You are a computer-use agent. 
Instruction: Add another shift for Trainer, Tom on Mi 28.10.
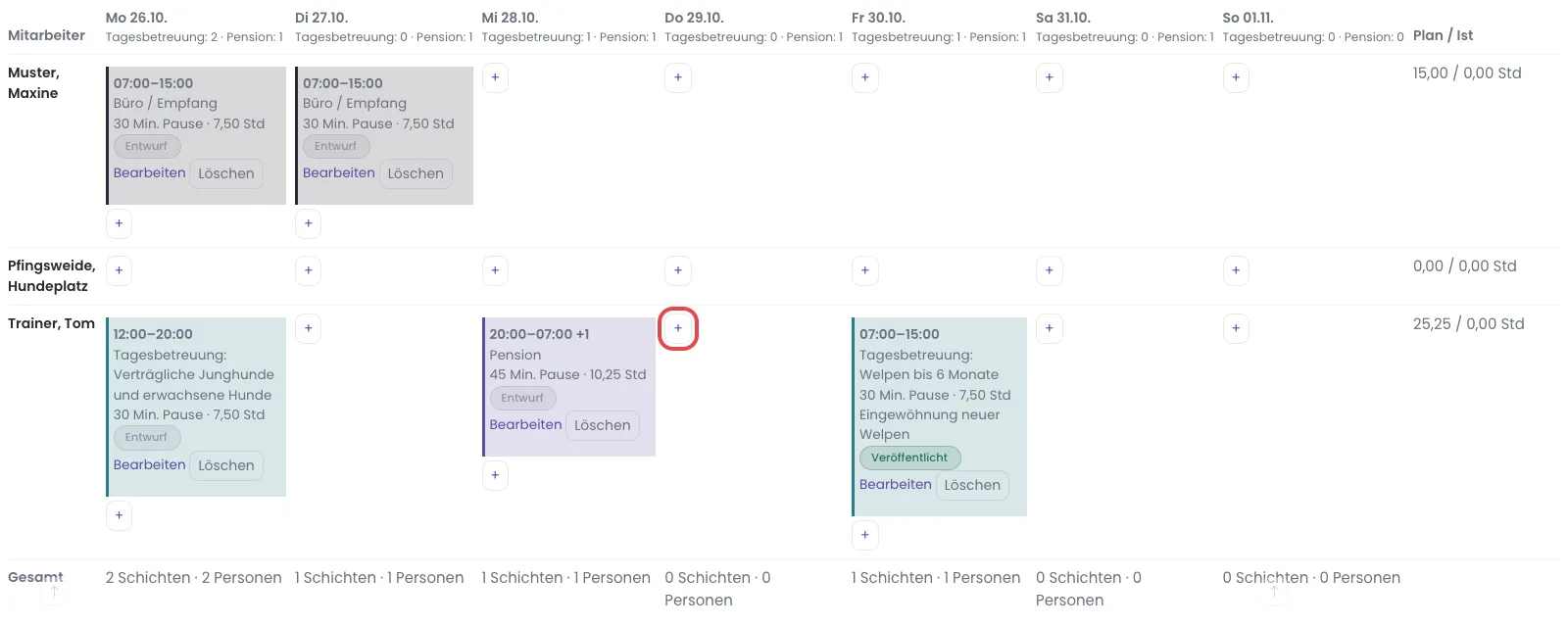pyautogui.click(x=495, y=475)
